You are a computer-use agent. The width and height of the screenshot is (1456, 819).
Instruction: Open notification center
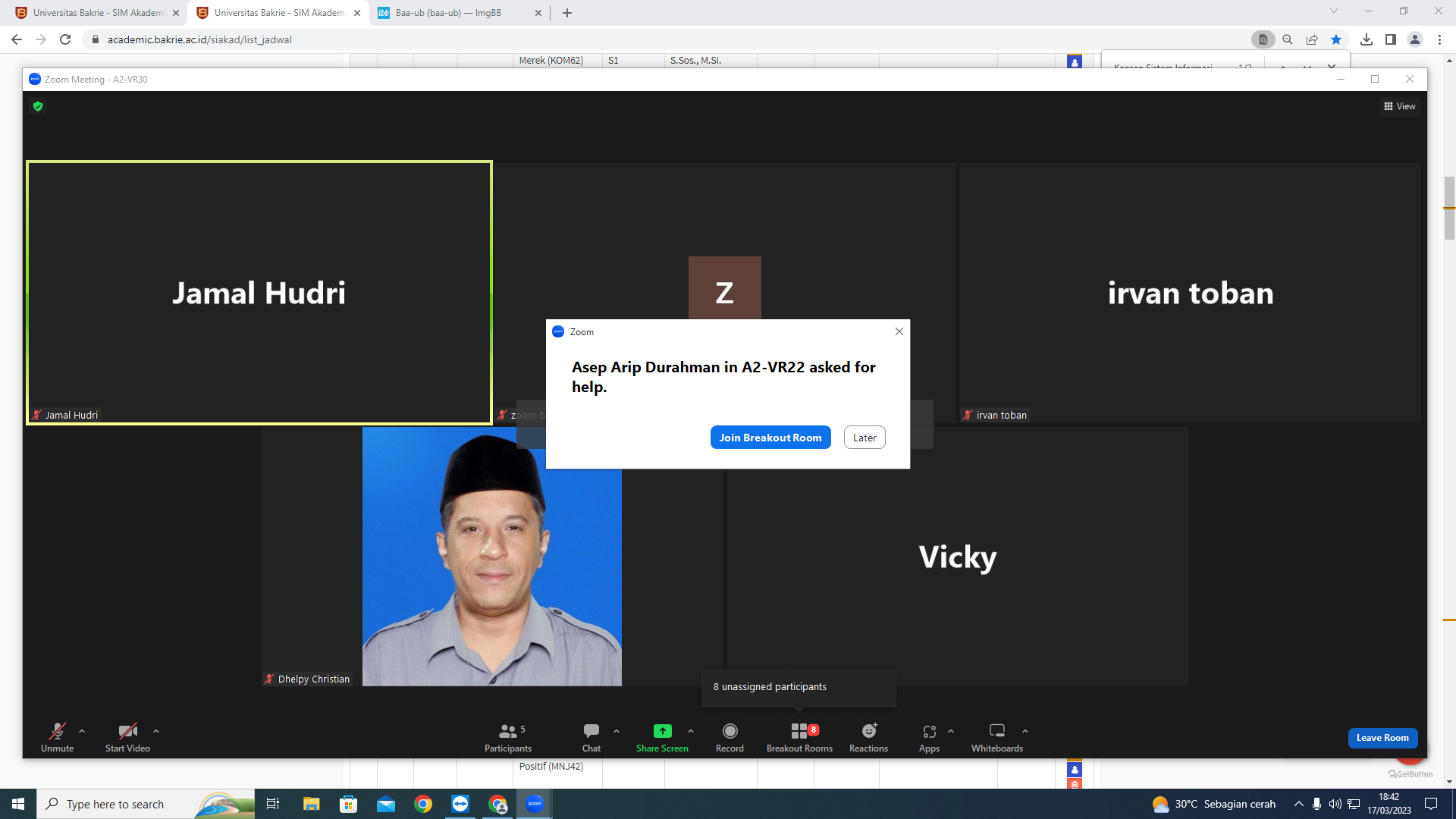click(1431, 804)
